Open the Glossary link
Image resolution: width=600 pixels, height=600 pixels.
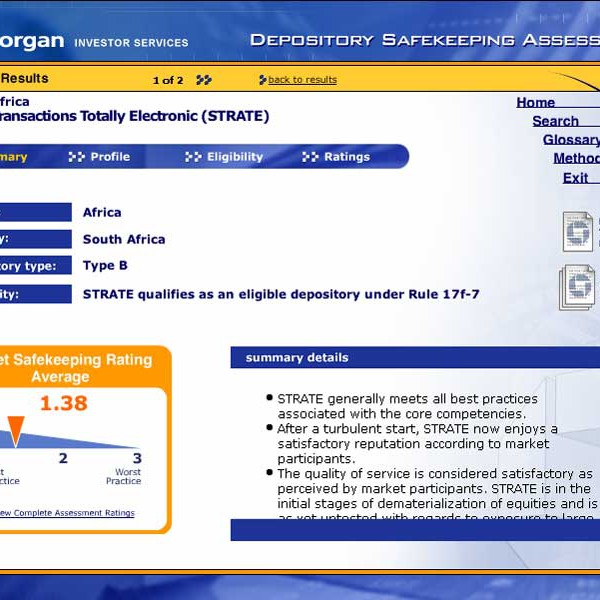click(571, 140)
